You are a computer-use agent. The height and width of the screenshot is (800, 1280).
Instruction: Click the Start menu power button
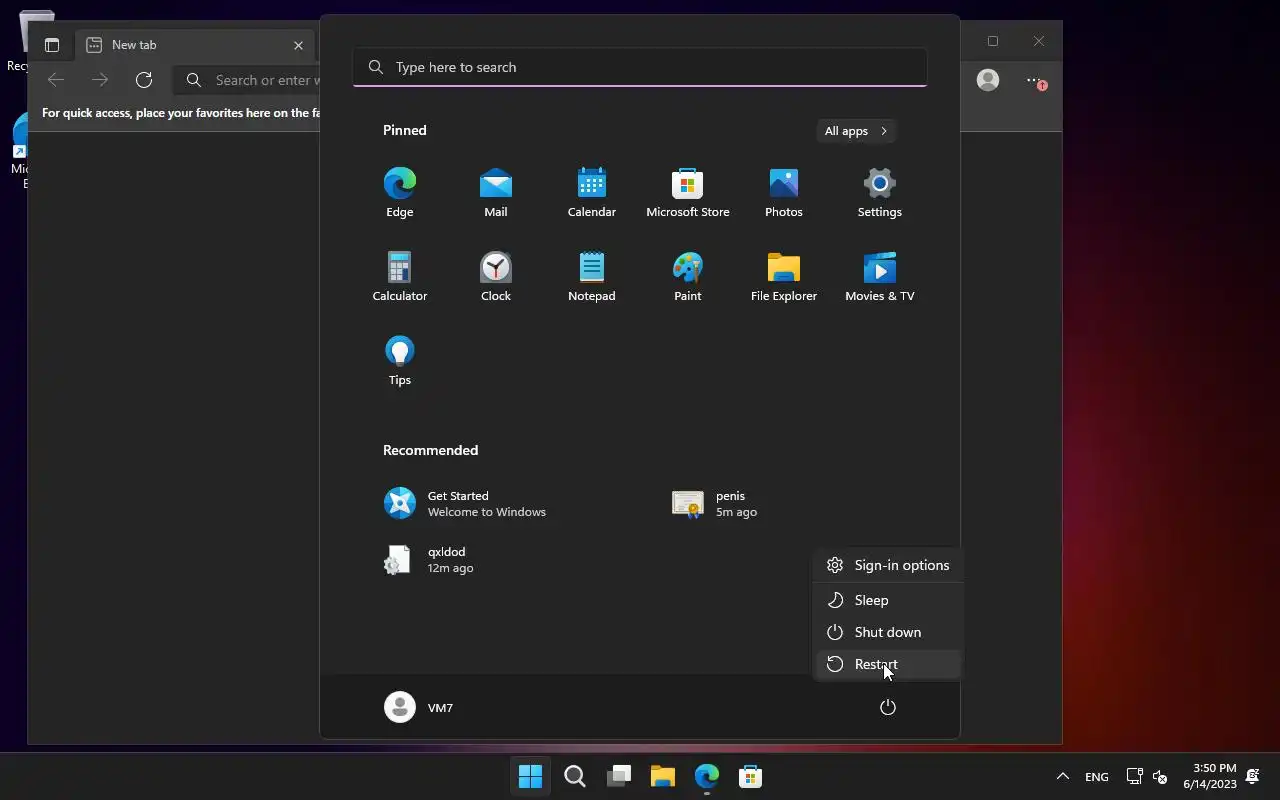tap(887, 707)
